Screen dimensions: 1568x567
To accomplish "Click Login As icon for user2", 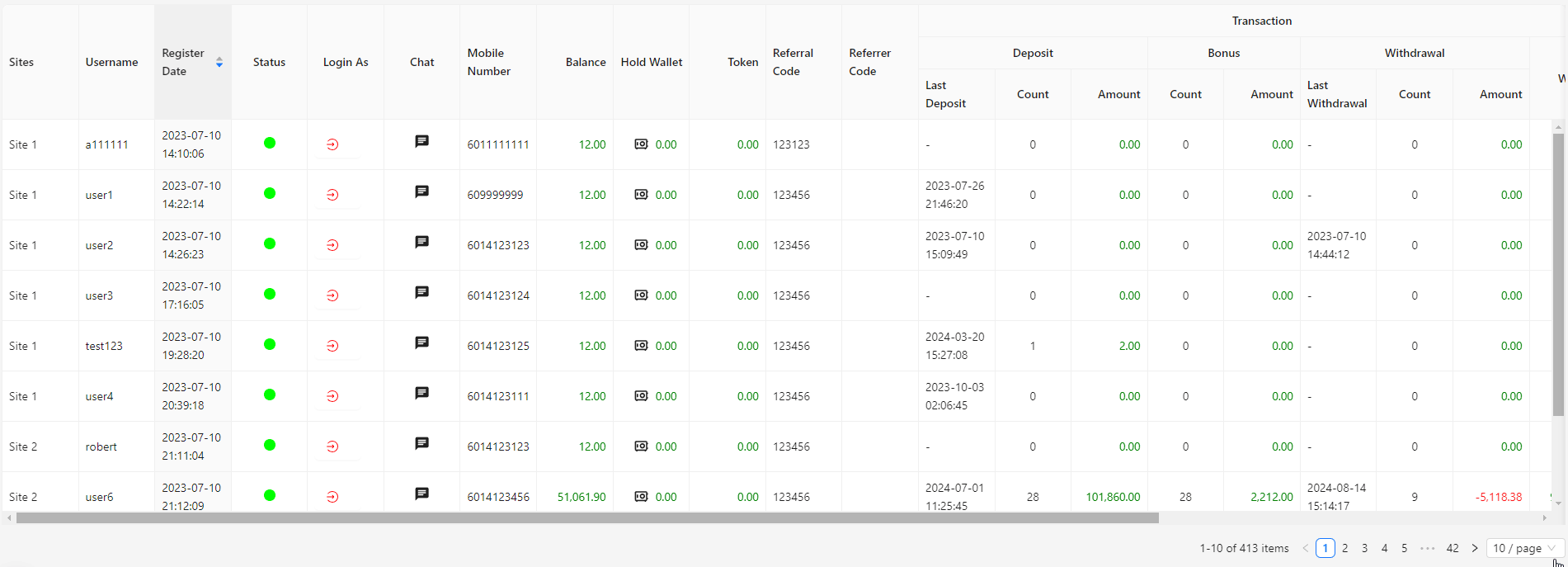I will [332, 245].
